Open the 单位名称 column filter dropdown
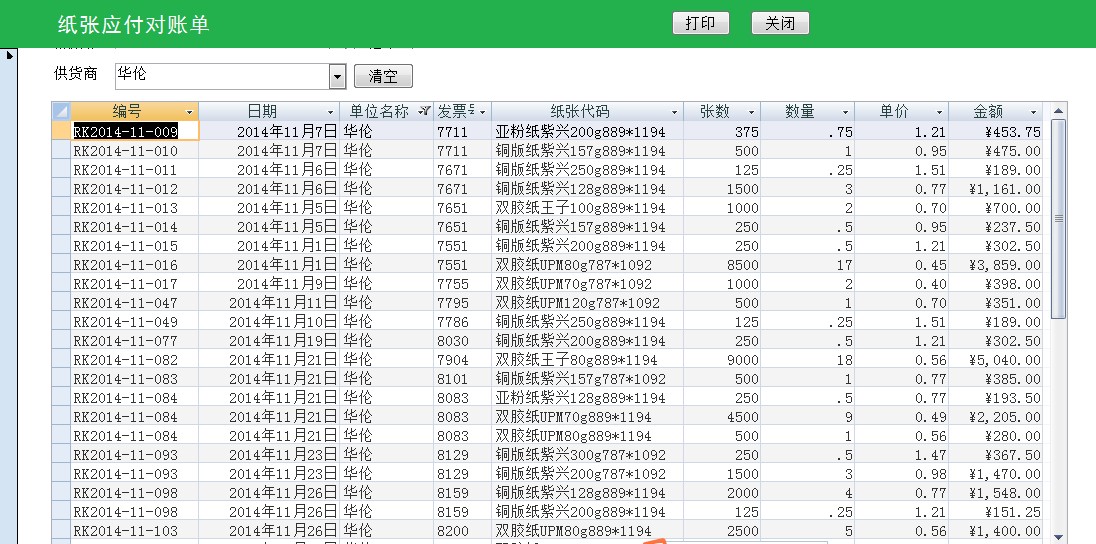The image size is (1096, 544). coord(424,112)
